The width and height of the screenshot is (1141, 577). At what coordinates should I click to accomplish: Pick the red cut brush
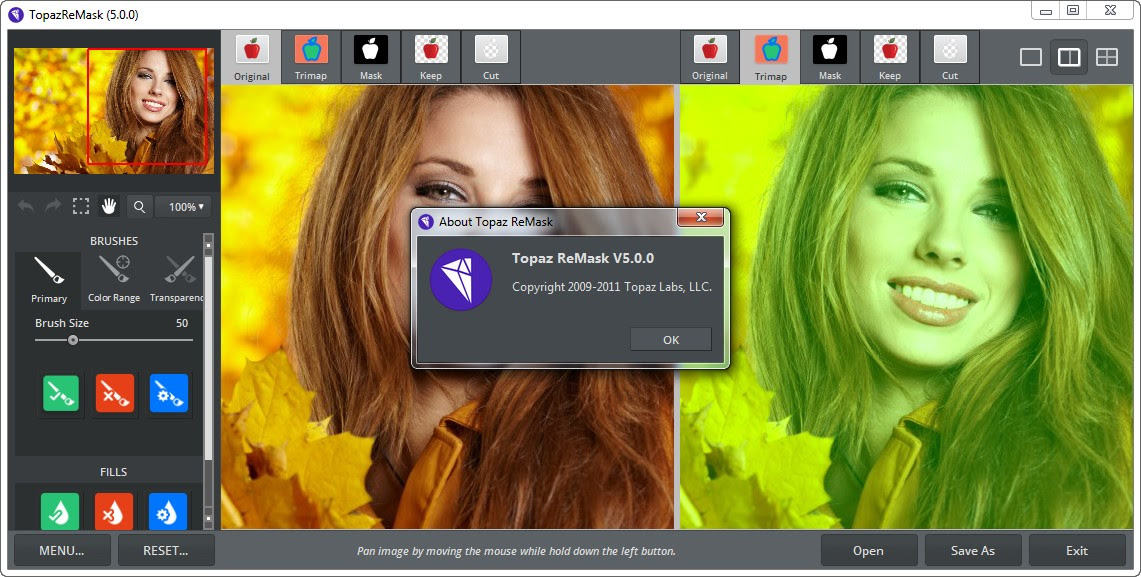(115, 393)
